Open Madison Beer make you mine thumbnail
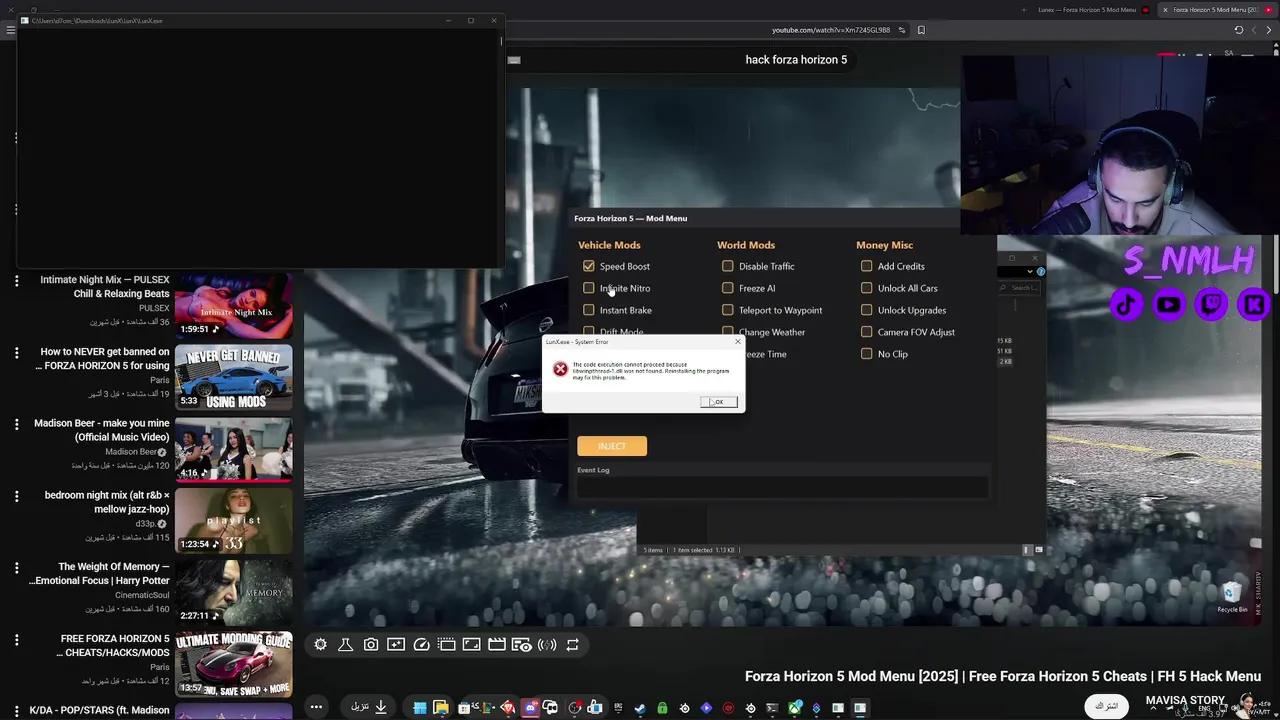1280x720 pixels. [x=234, y=450]
